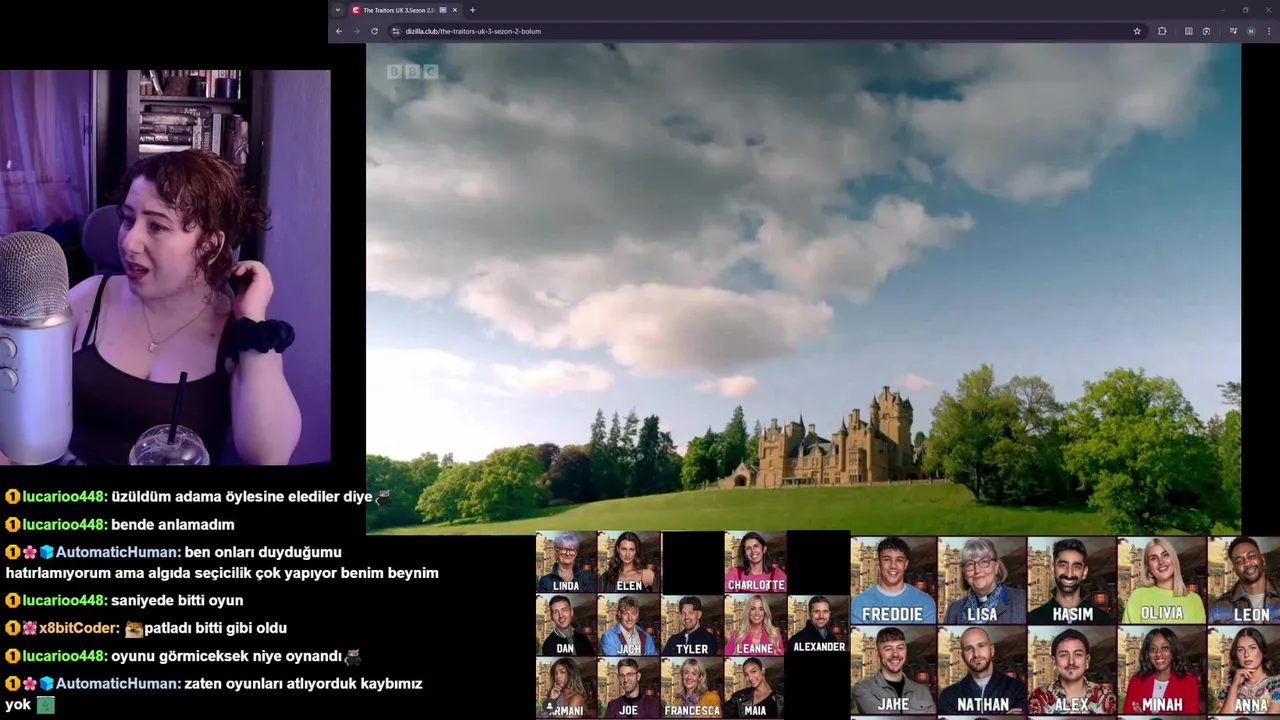Mute the tab via its audio indicator

click(x=443, y=10)
